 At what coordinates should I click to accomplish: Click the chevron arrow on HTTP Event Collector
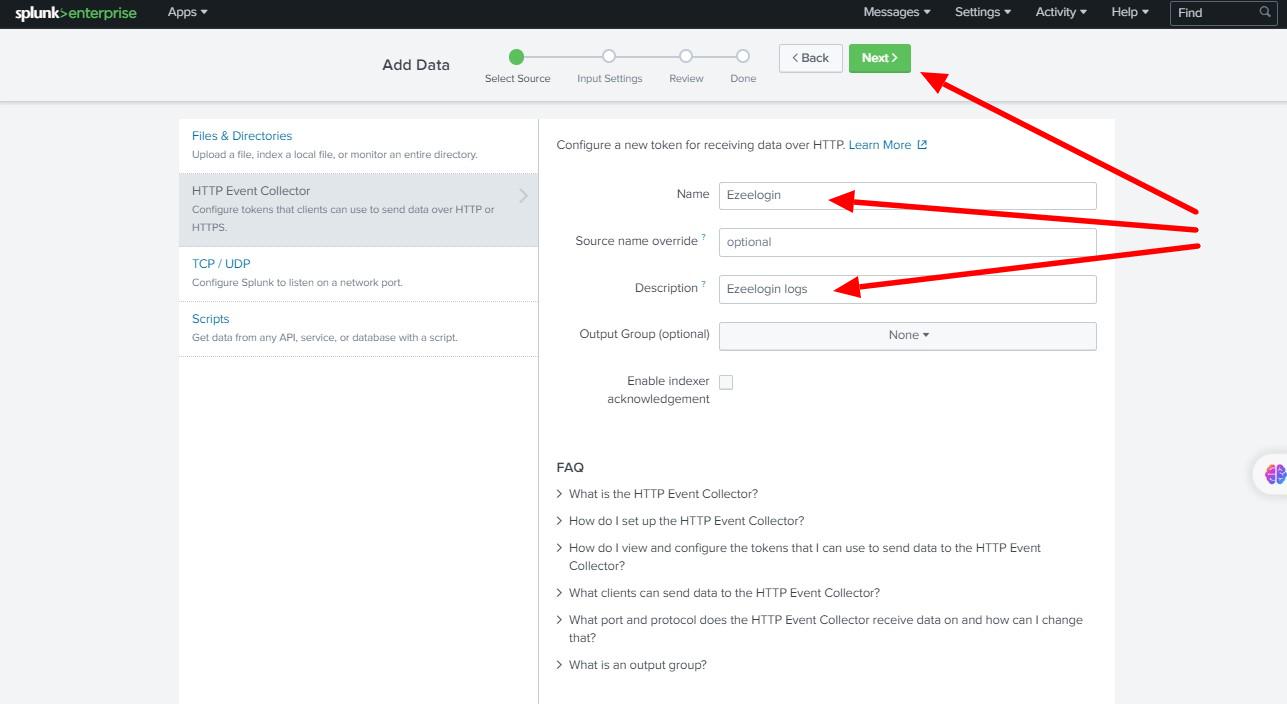point(523,196)
